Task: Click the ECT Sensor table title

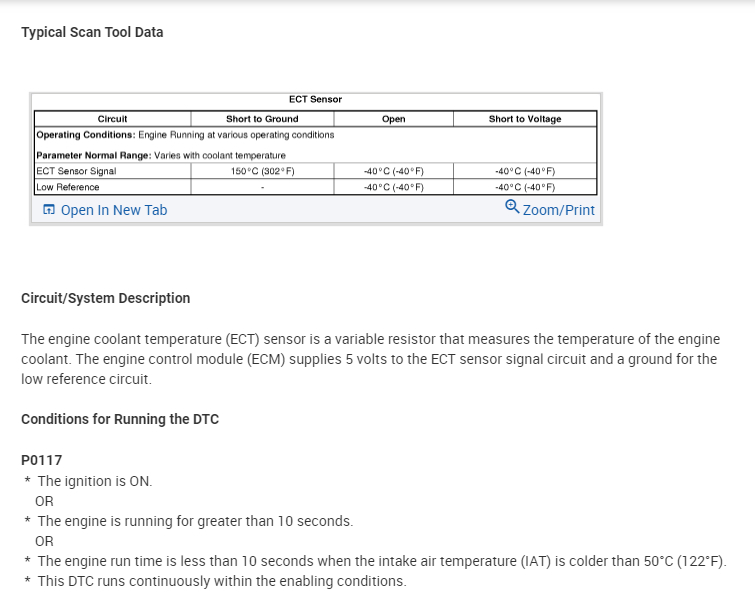Action: click(x=315, y=99)
